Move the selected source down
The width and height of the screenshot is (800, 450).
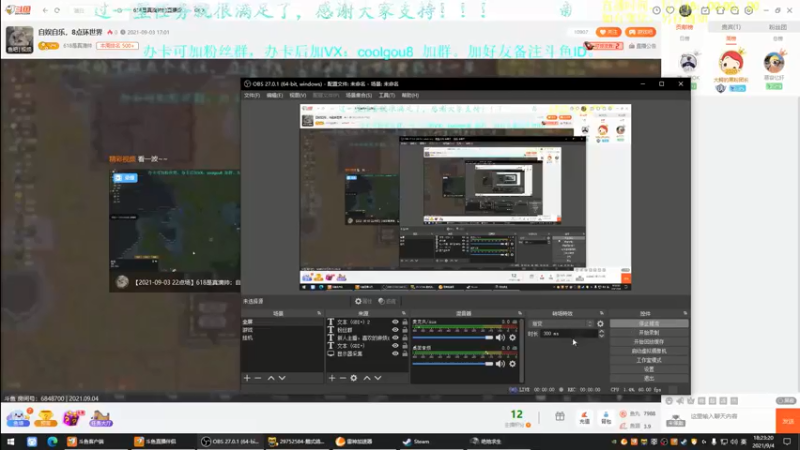coord(378,378)
